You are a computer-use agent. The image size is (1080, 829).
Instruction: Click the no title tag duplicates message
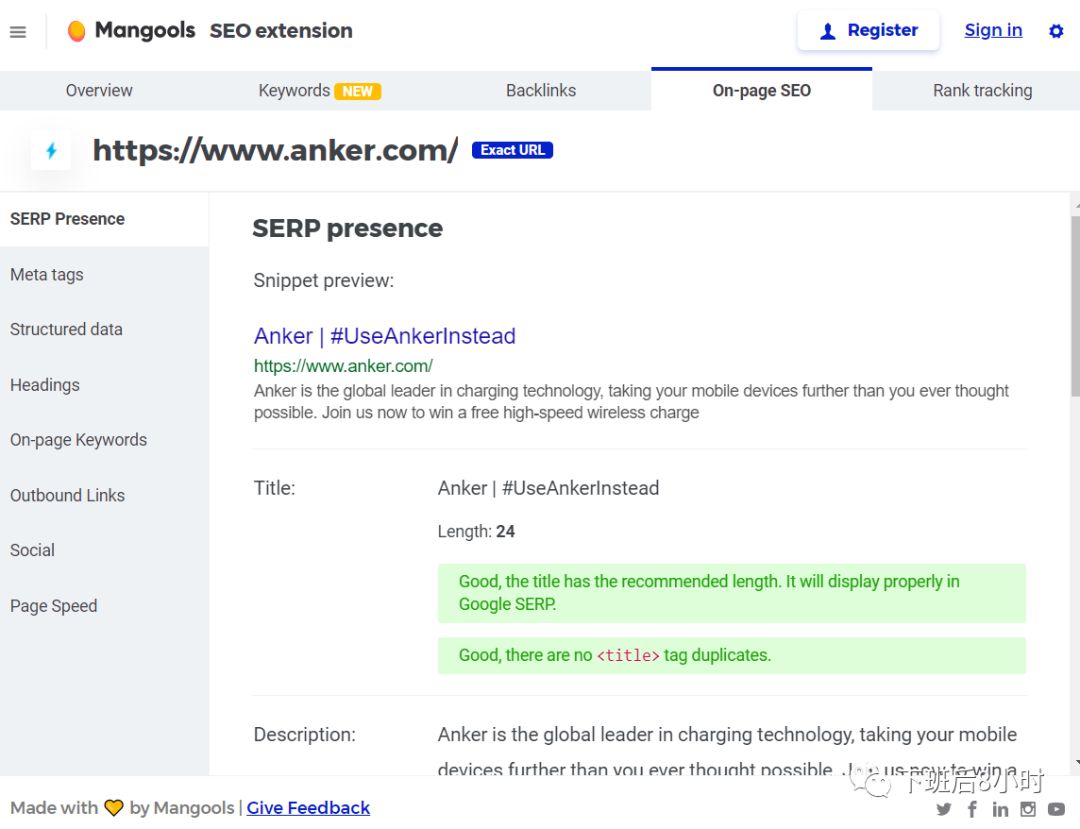click(731, 655)
